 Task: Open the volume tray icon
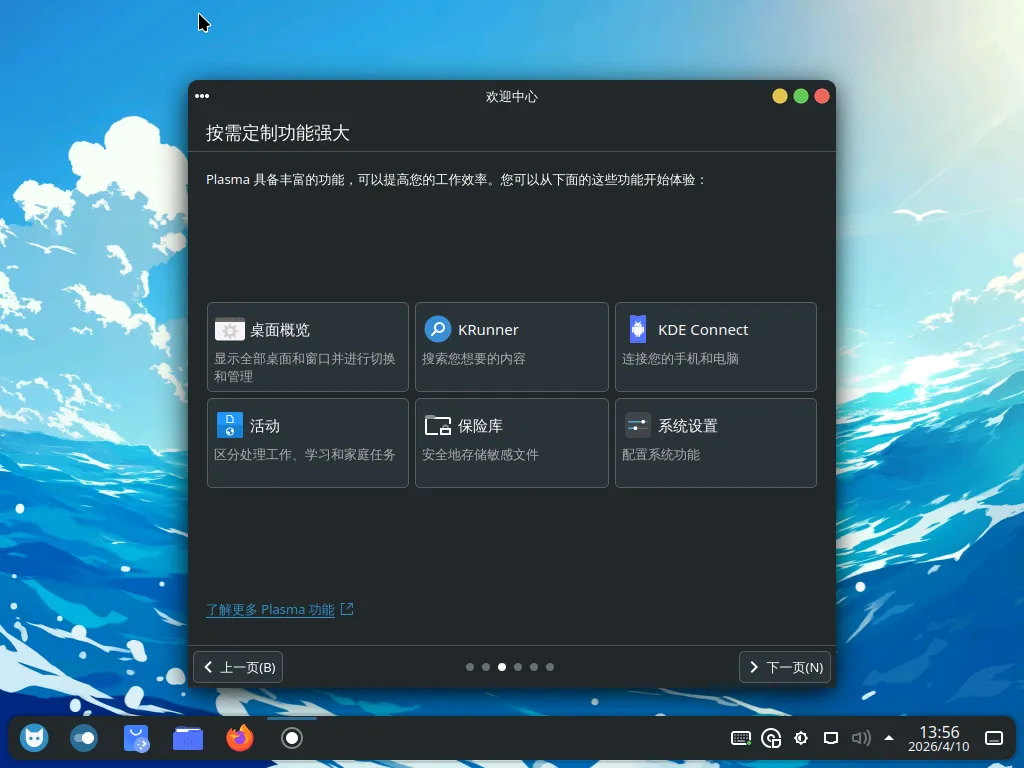861,739
